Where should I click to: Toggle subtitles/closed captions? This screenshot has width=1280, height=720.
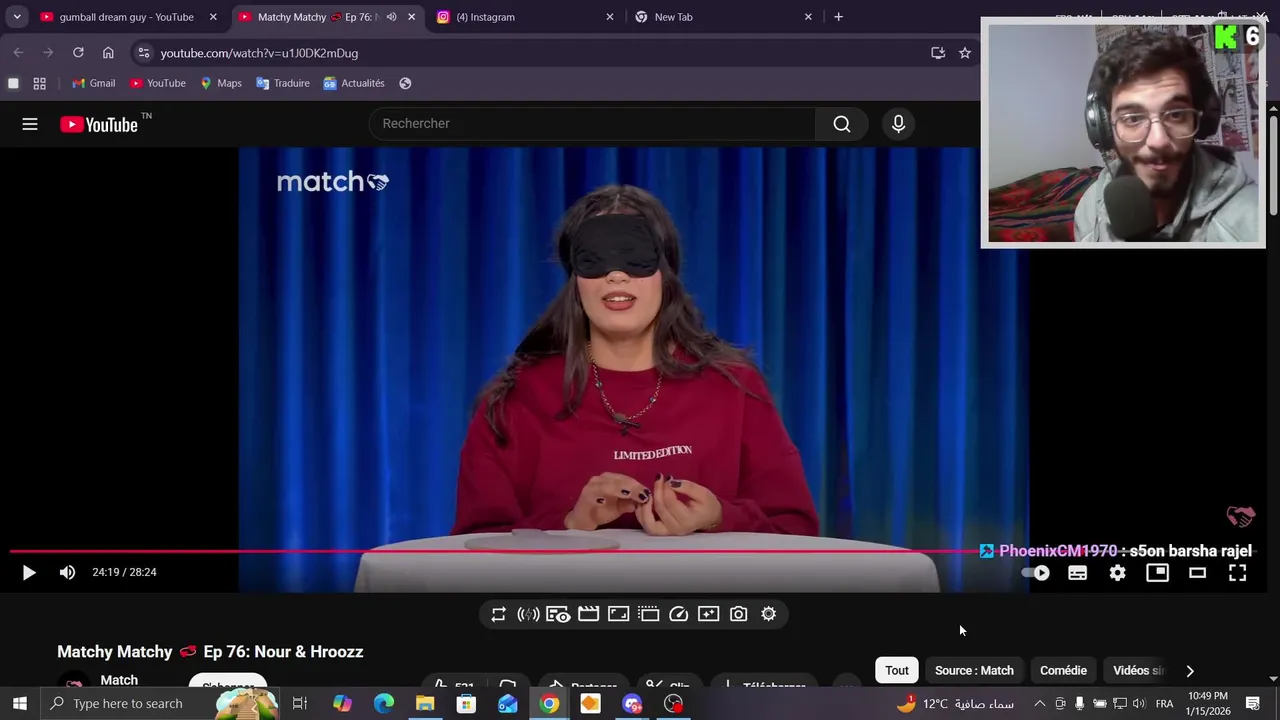coord(1077,573)
